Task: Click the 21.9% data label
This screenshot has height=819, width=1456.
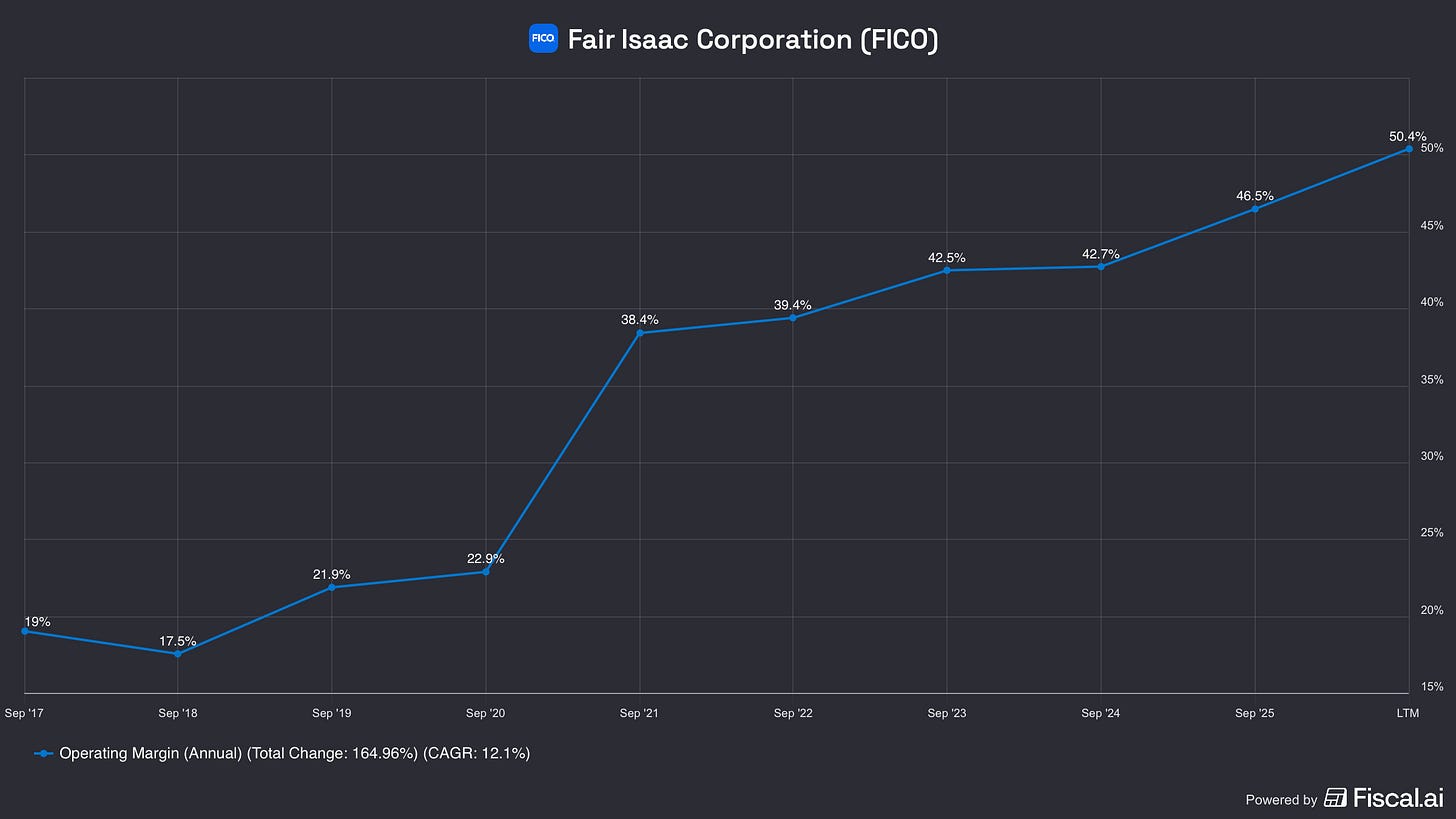Action: point(332,574)
